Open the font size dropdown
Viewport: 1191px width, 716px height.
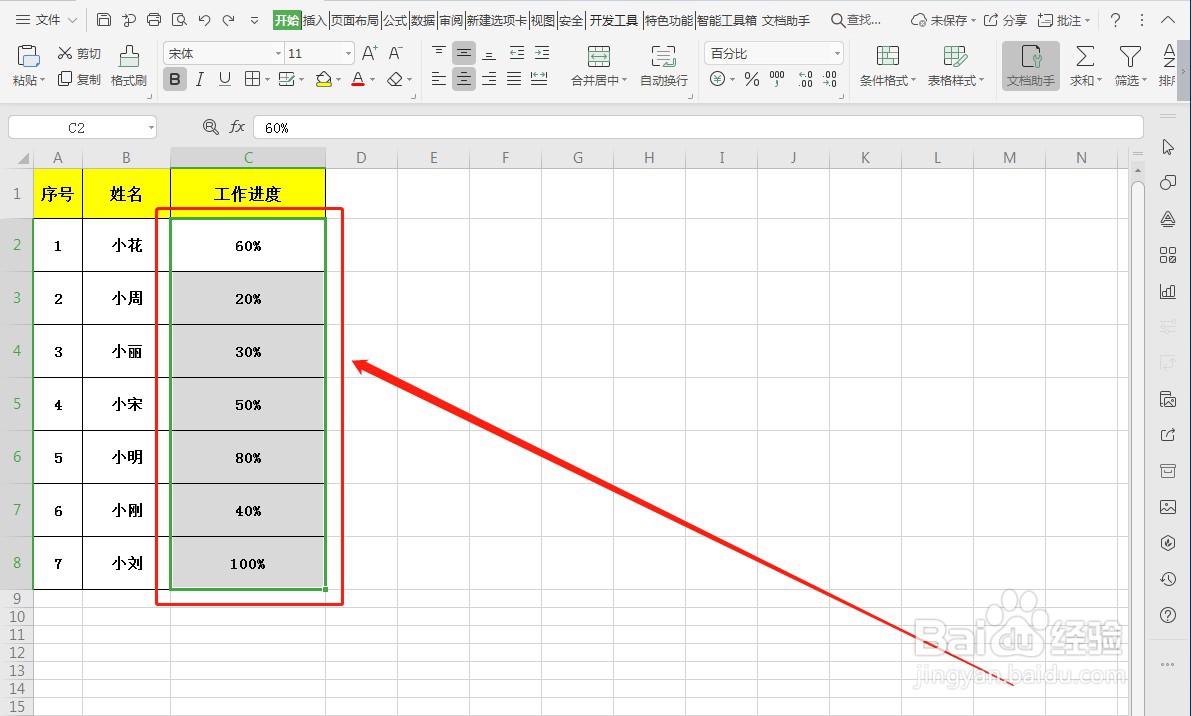pyautogui.click(x=349, y=53)
